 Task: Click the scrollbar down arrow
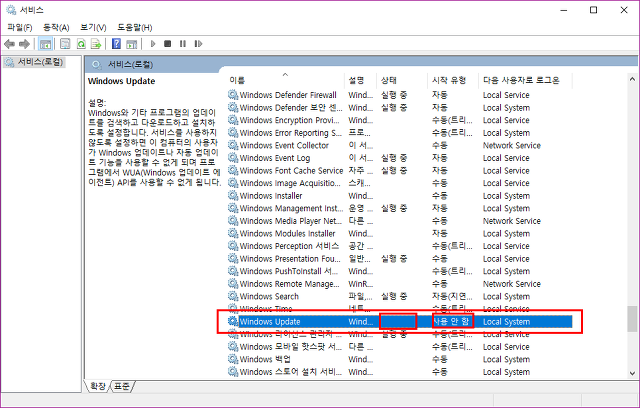click(x=632, y=373)
